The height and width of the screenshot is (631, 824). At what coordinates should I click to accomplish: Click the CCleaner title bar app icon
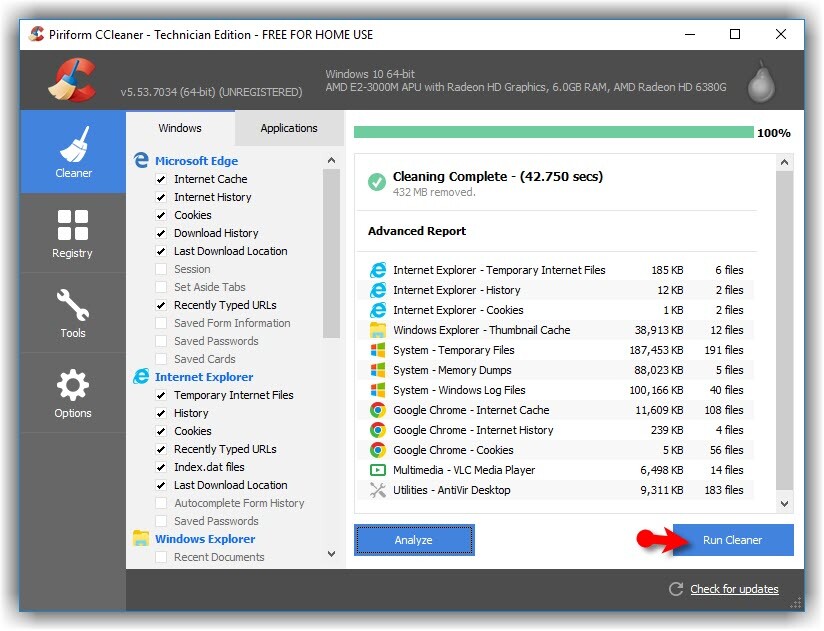(36, 34)
